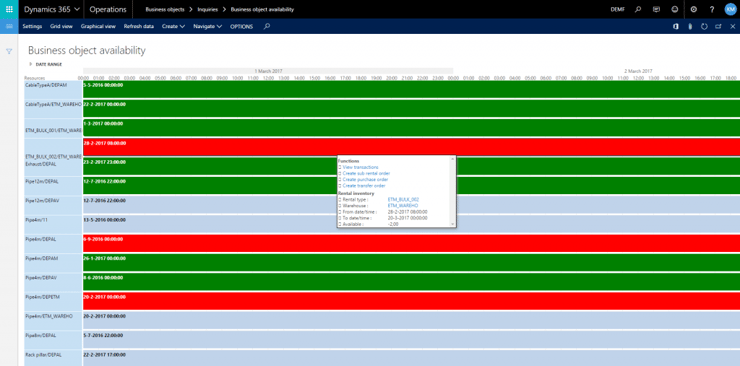740x366 pixels.
Task: Open the OPTIONS tab
Action: [241, 26]
